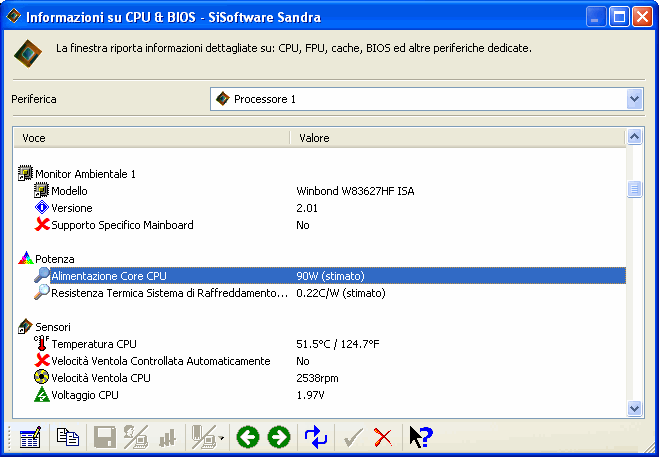The image size is (659, 457).
Task: Go back with the green left arrow
Action: pyautogui.click(x=248, y=437)
